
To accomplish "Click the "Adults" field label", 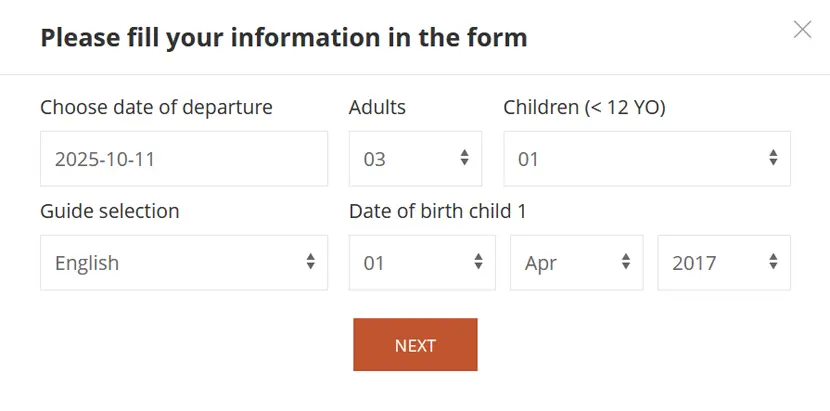I will click(377, 107).
